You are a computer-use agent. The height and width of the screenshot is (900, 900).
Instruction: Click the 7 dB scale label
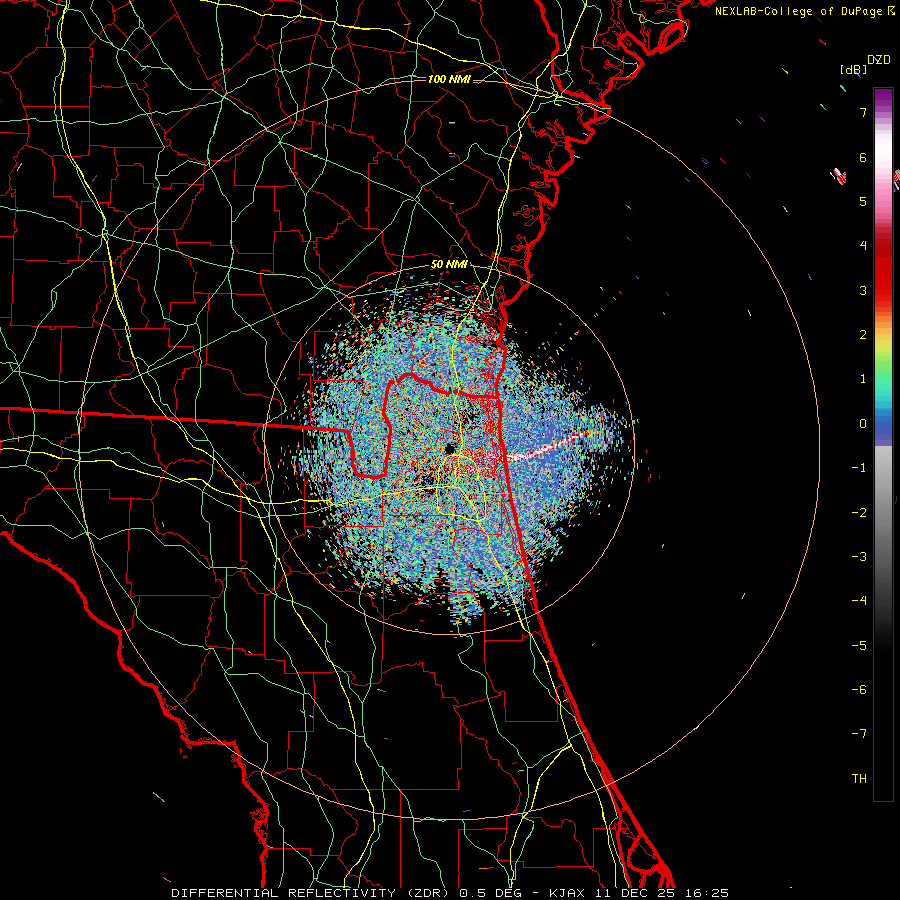click(x=863, y=112)
